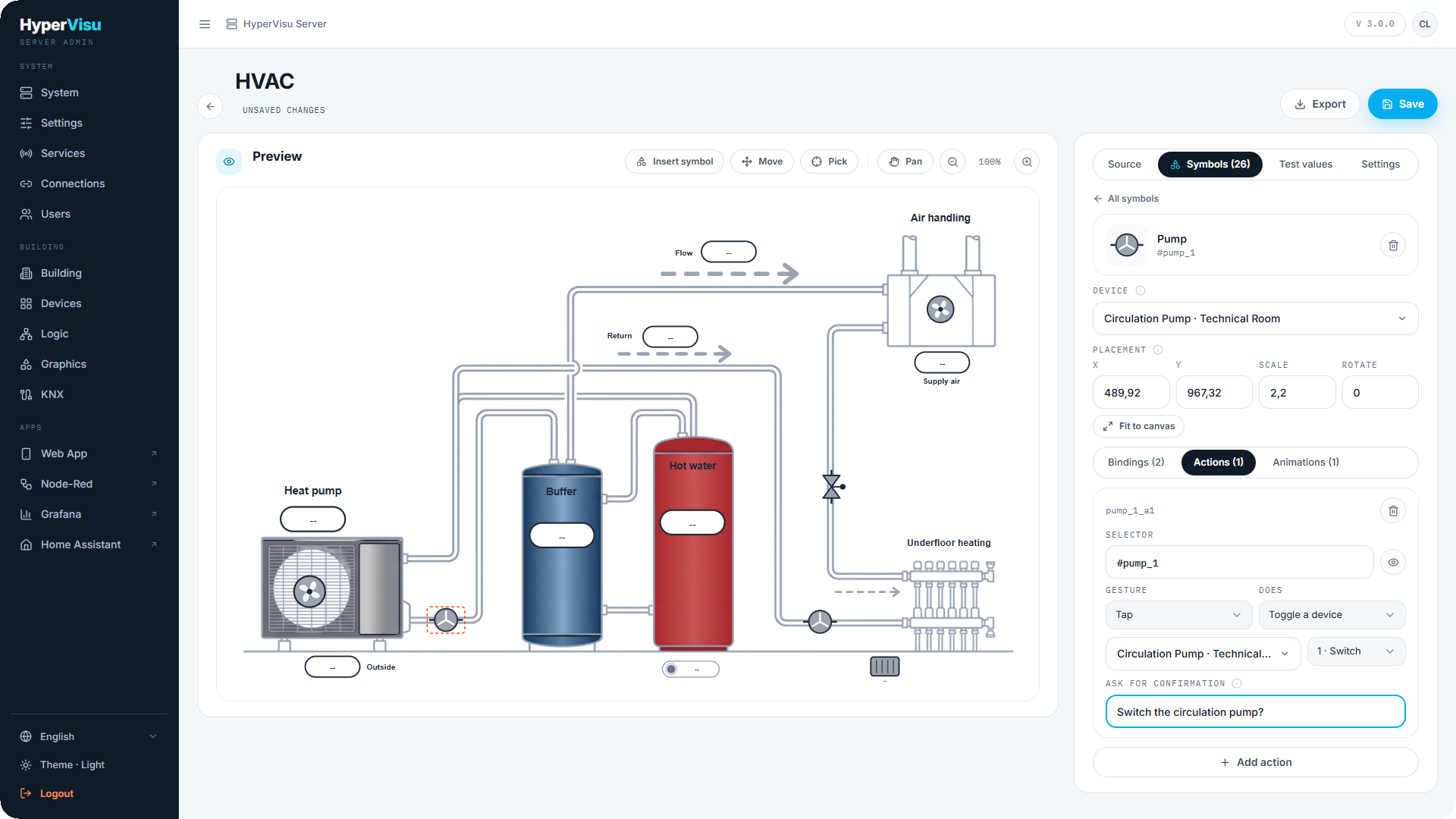Expand the English language selector

coord(89,736)
